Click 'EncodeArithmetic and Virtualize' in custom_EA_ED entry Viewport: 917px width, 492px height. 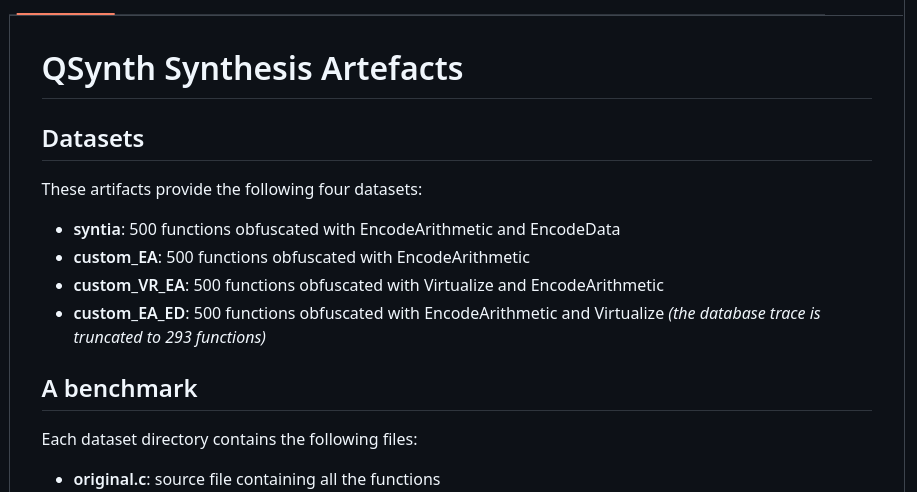point(544,314)
